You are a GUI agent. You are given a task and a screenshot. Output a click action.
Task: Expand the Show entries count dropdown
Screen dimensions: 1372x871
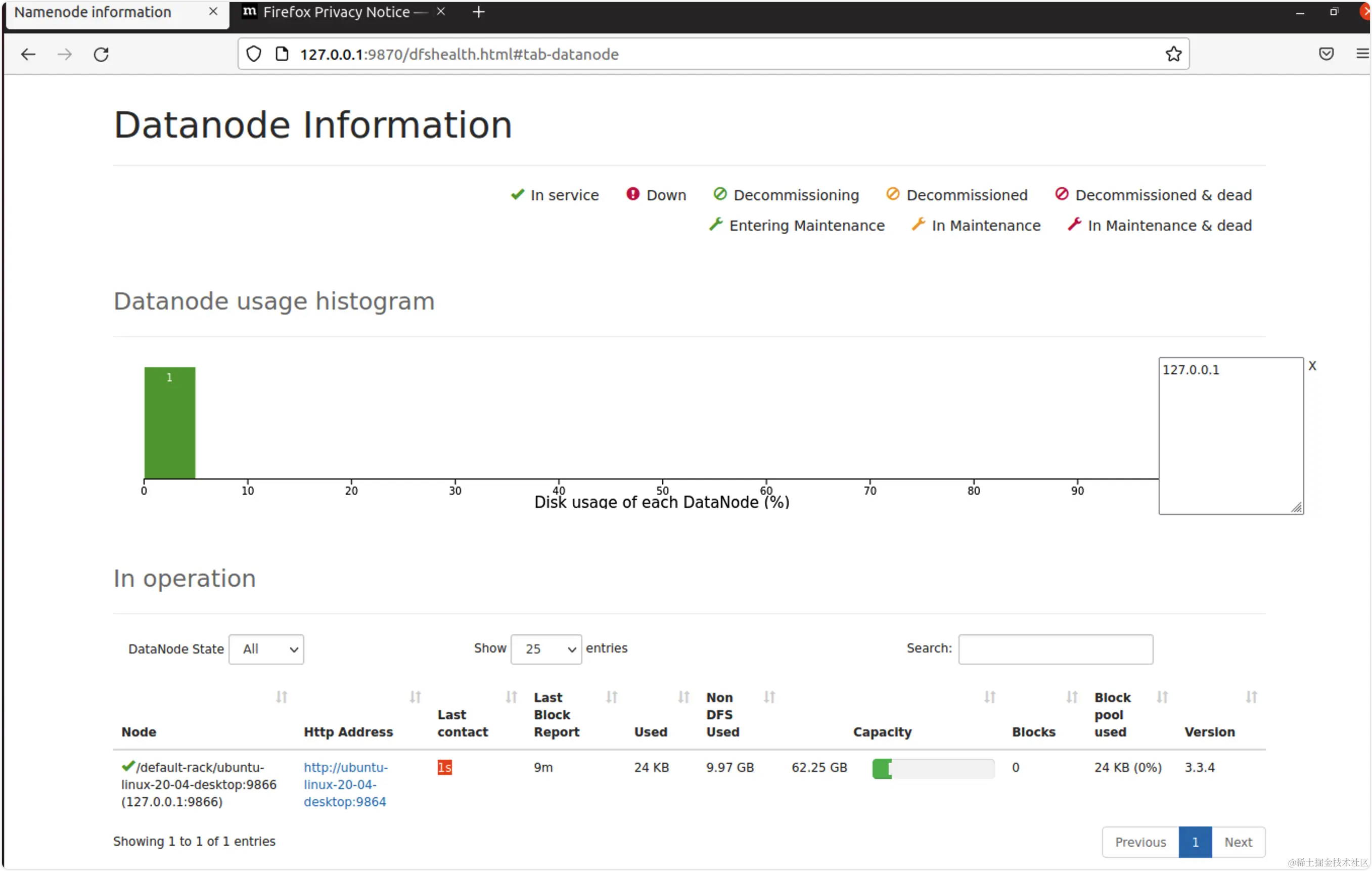coord(546,649)
